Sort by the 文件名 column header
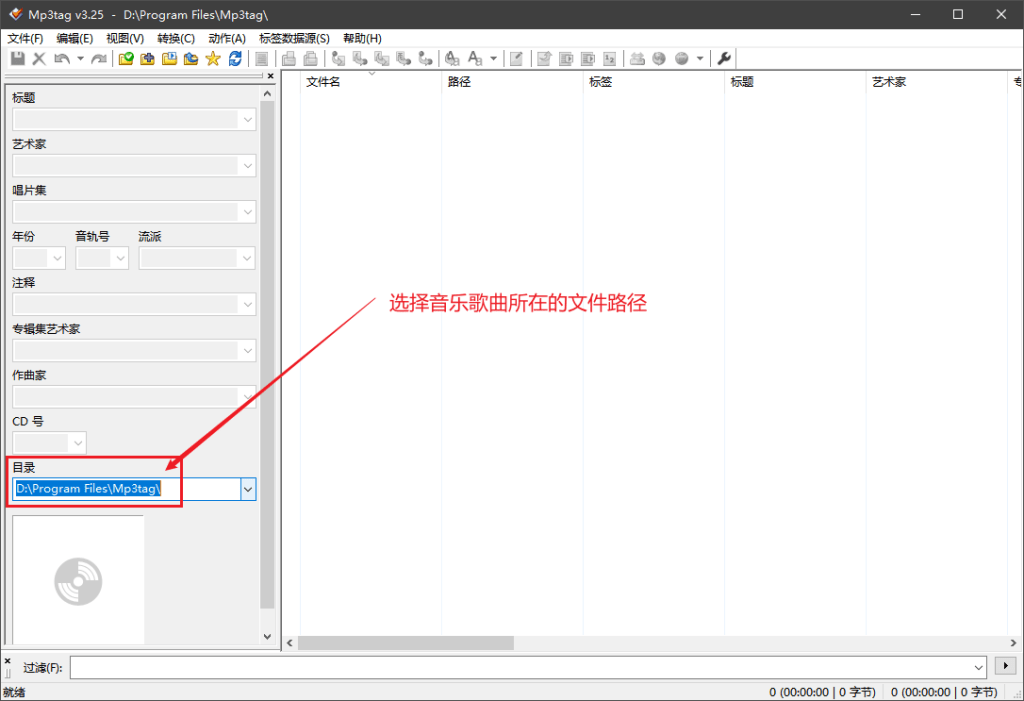Screen dimensions: 1024x701 pyautogui.click(x=371, y=82)
